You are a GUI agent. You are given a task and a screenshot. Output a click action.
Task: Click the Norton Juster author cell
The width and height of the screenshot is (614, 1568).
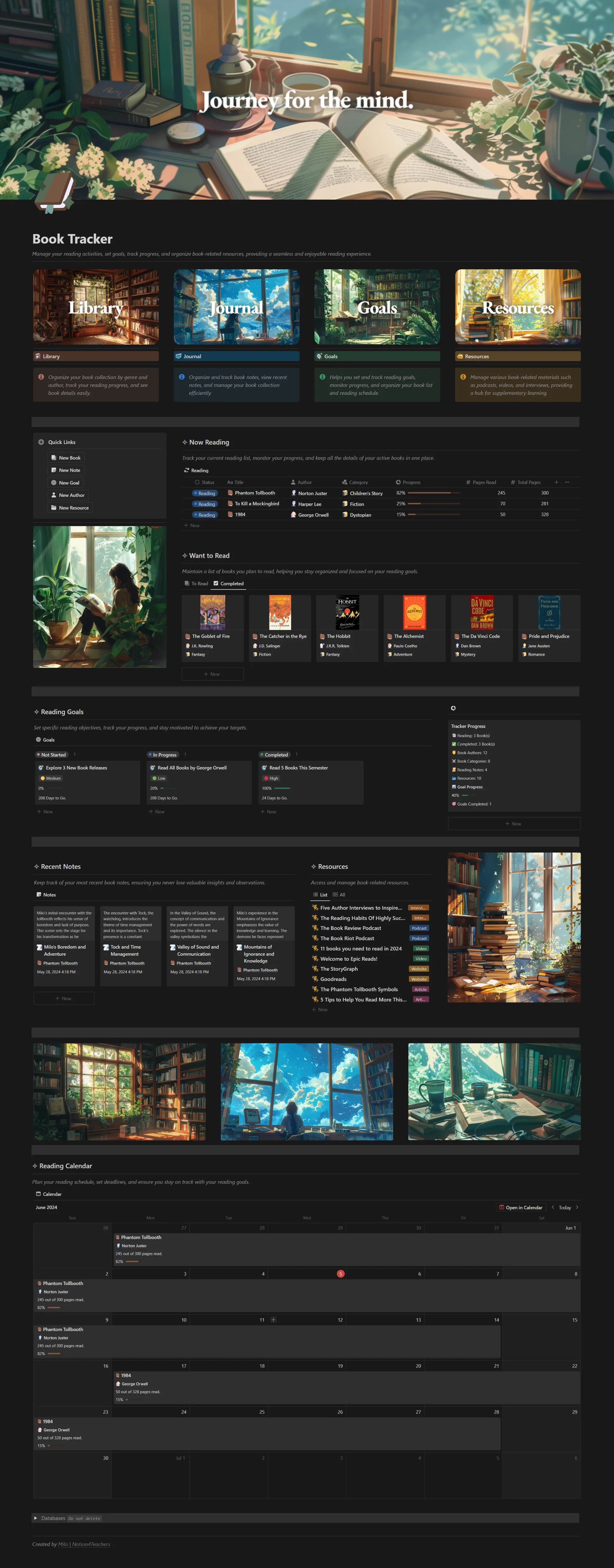(309, 493)
